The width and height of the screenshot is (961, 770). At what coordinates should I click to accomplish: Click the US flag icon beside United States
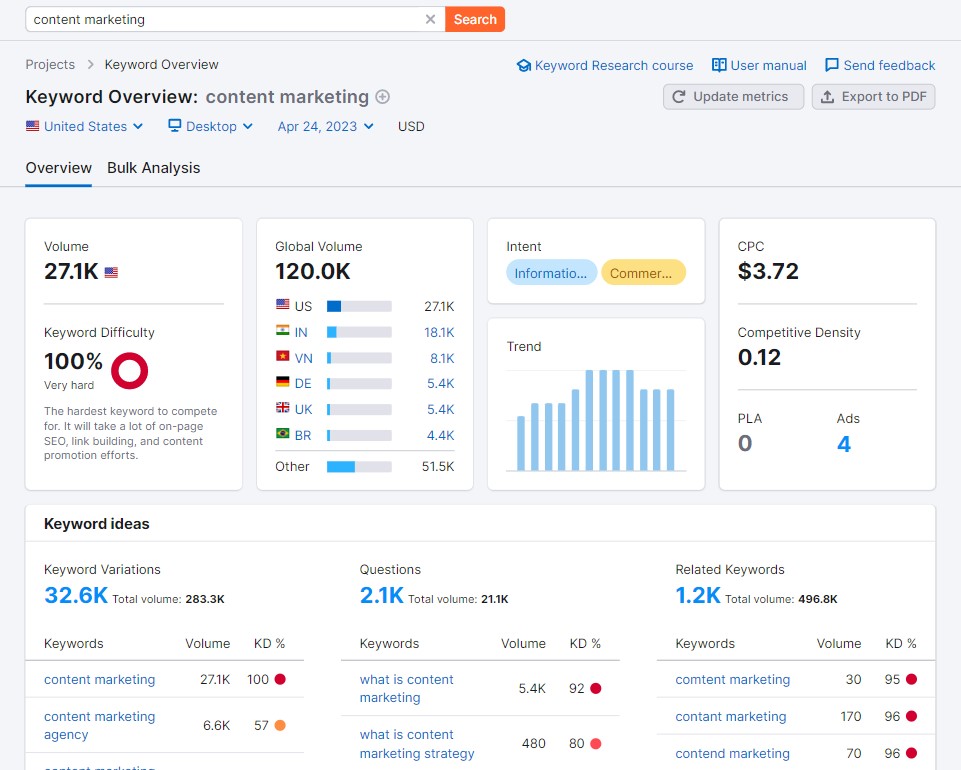coord(32,126)
